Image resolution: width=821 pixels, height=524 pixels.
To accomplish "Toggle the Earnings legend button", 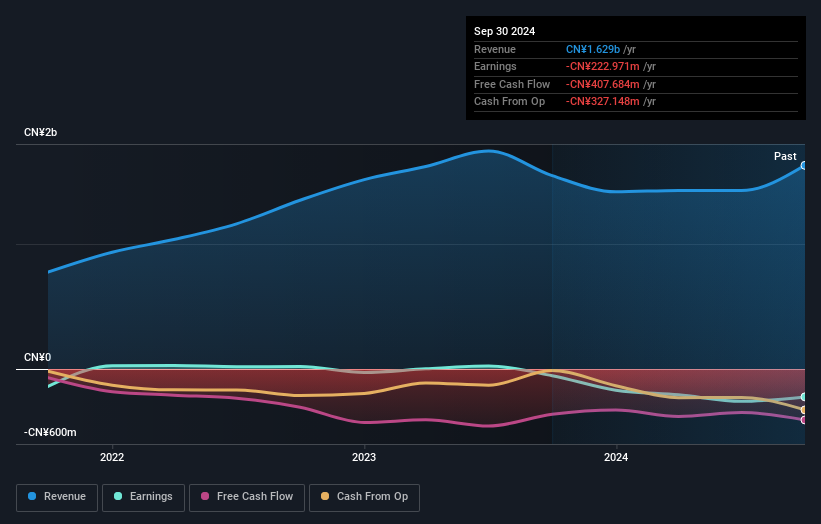I will click(x=143, y=497).
